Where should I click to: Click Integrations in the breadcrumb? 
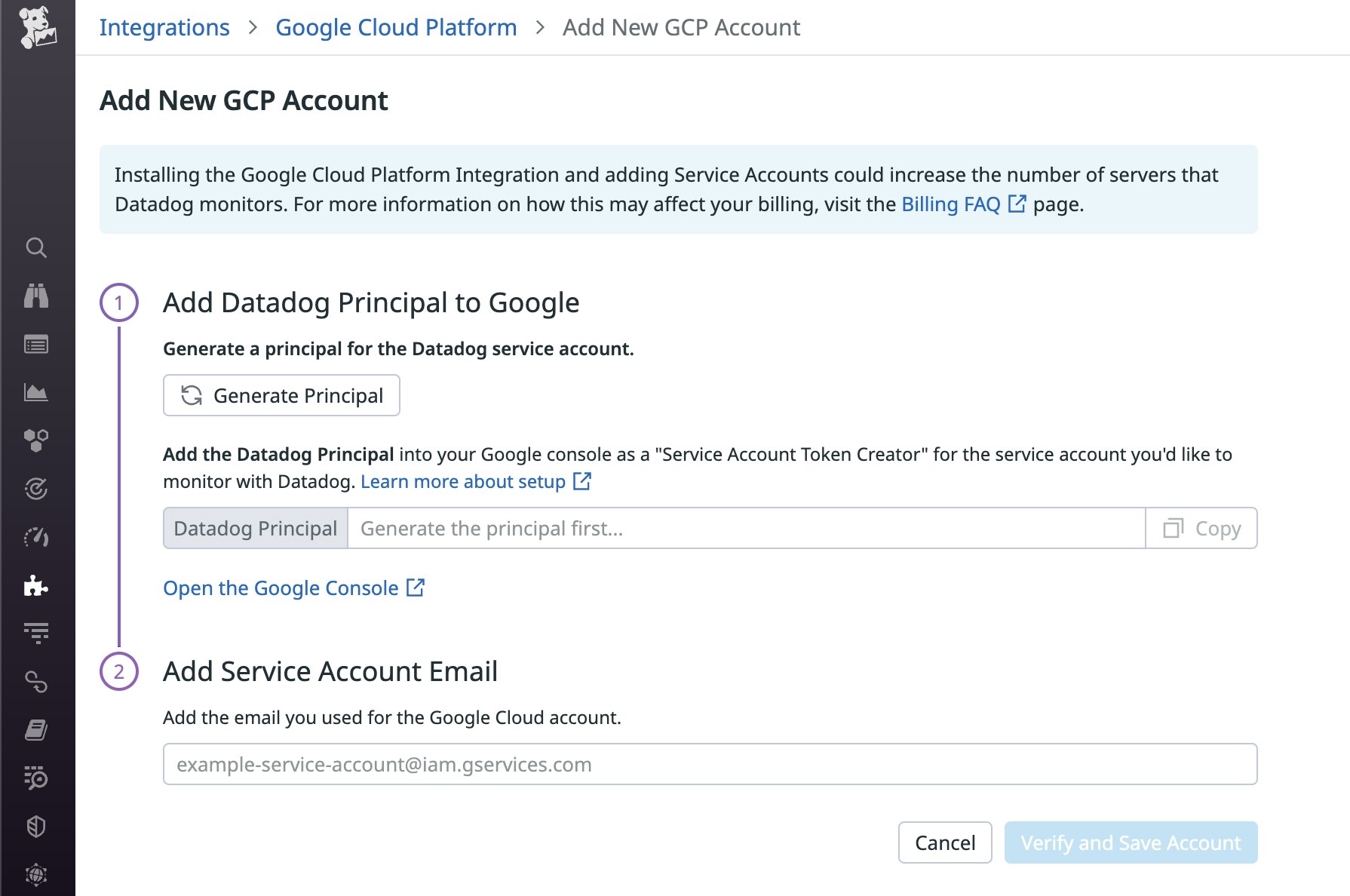(x=164, y=27)
